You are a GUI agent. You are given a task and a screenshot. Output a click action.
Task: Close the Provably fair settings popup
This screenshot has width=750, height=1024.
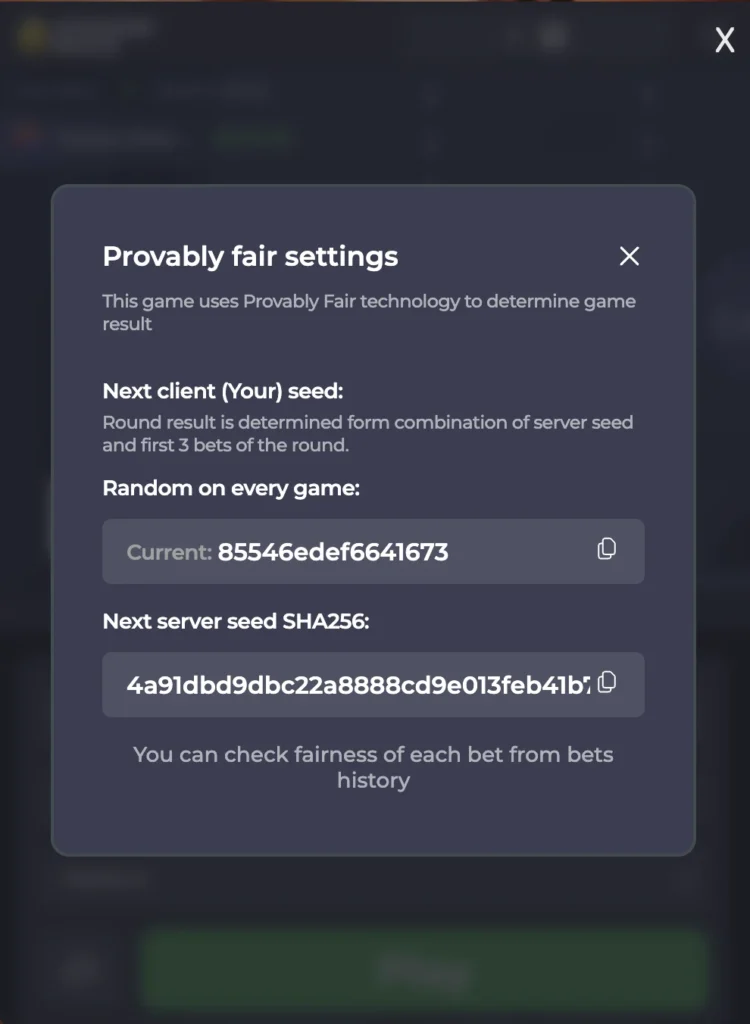click(x=629, y=257)
